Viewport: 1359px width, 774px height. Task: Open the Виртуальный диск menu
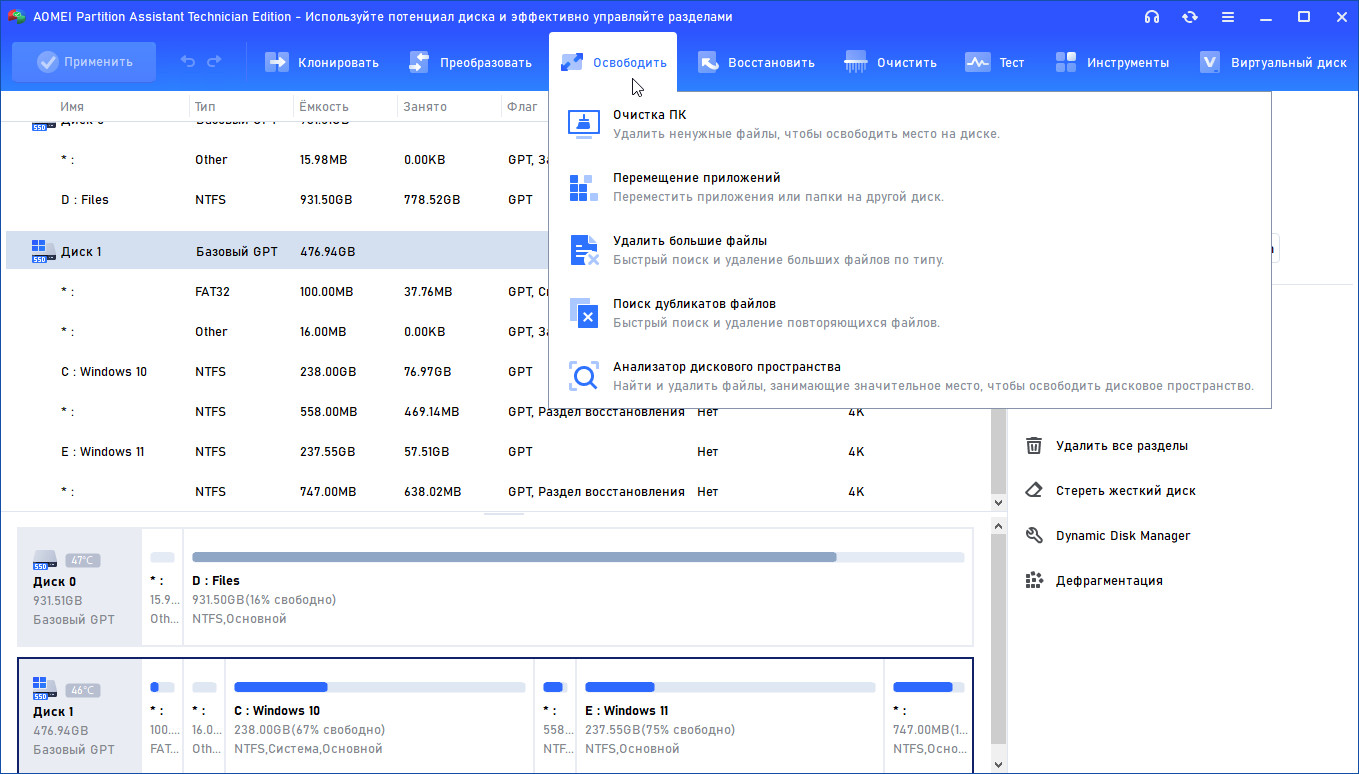[1273, 62]
